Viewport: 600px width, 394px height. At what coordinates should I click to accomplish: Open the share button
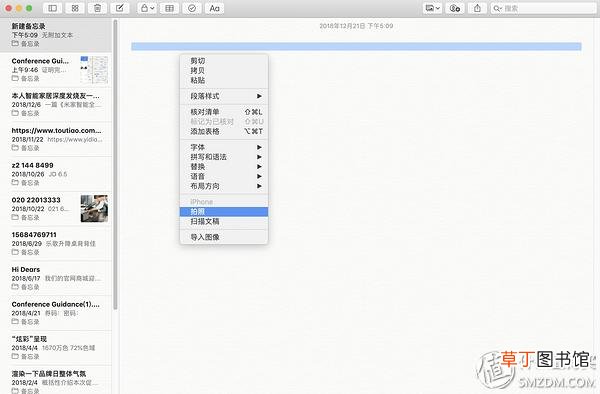point(477,8)
